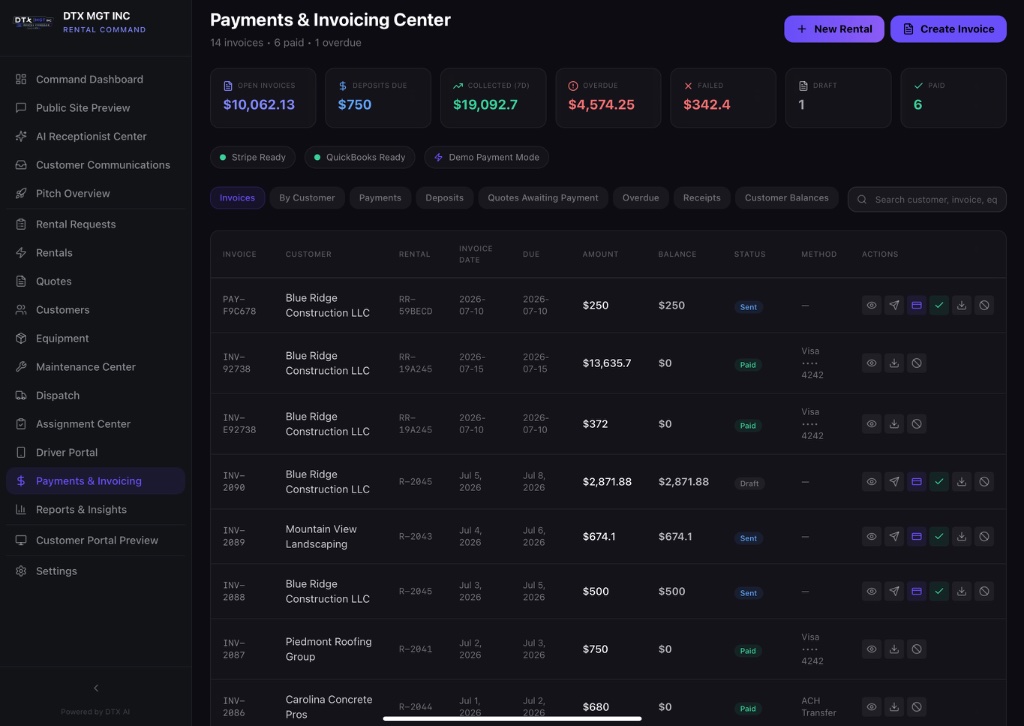Download invoice INV-E92738

894,424
